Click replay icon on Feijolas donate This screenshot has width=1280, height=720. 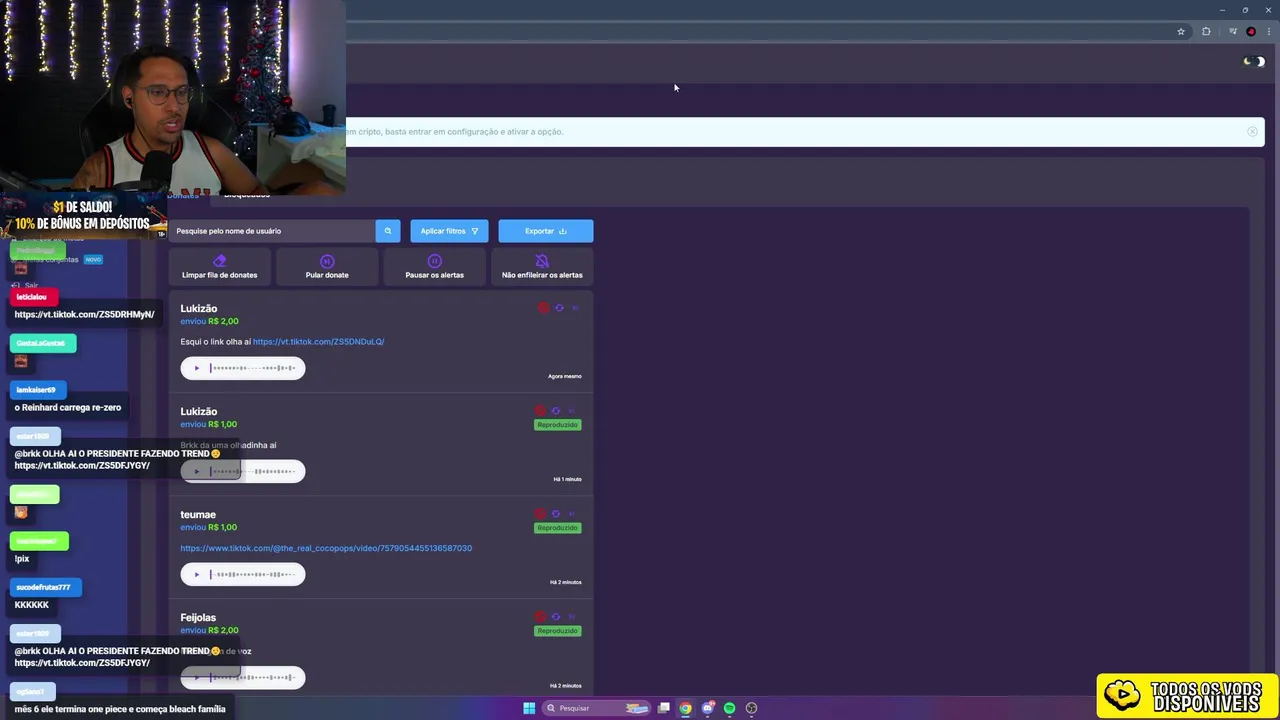coord(556,617)
